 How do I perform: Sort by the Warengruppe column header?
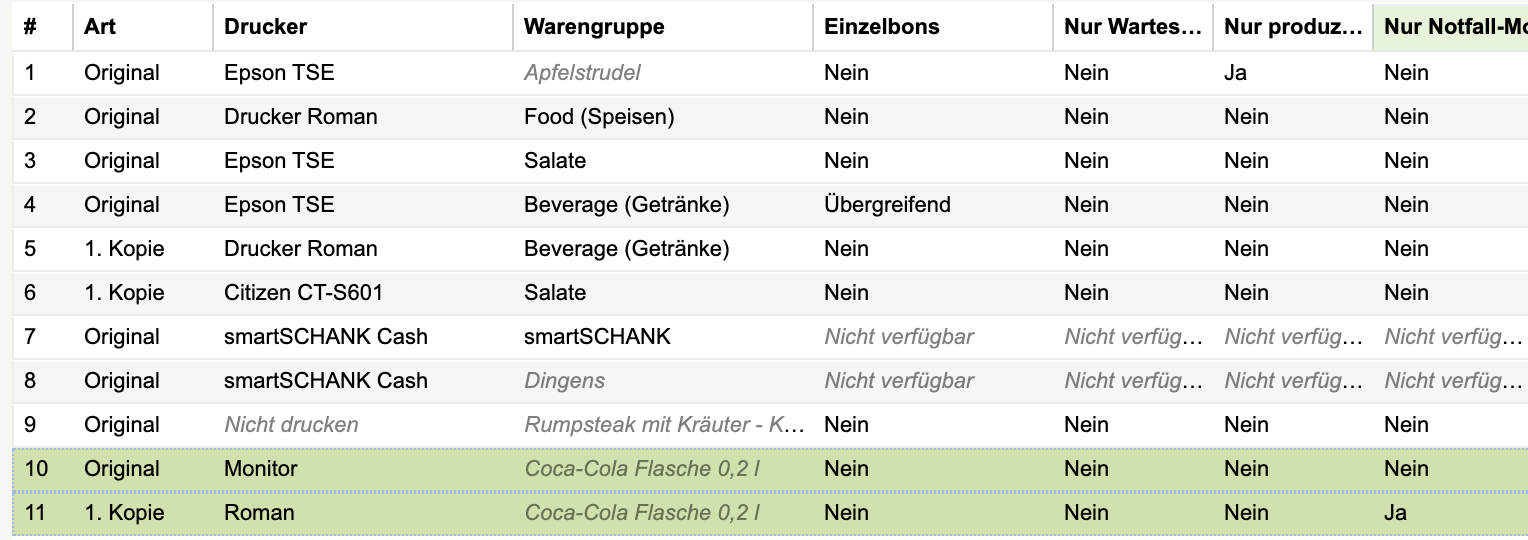(x=663, y=27)
